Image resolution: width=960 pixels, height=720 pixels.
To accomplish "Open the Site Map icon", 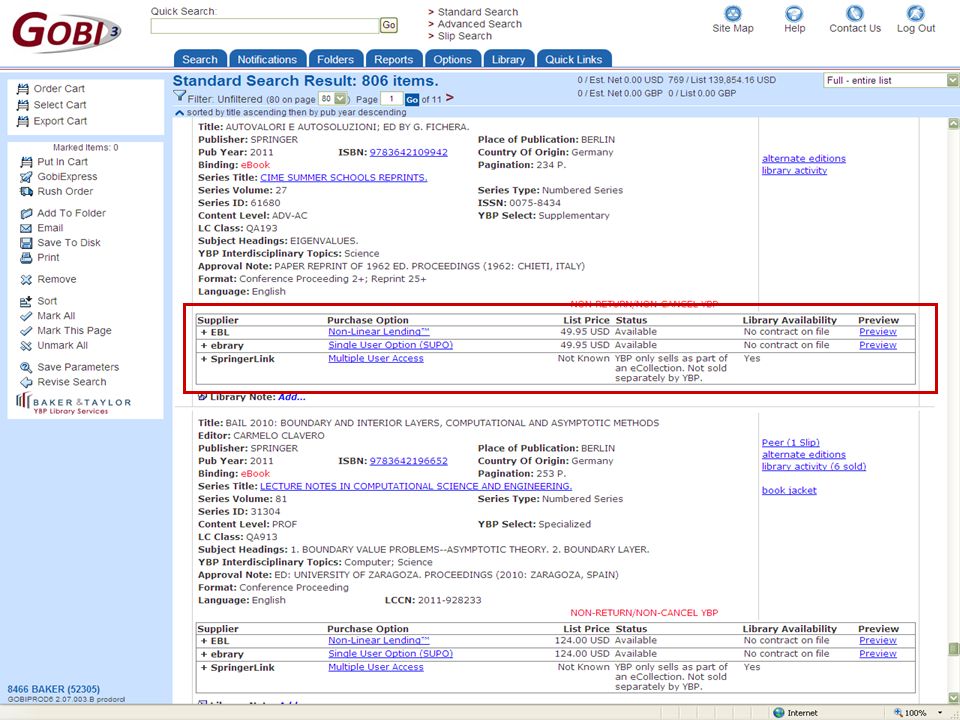I will pyautogui.click(x=733, y=13).
